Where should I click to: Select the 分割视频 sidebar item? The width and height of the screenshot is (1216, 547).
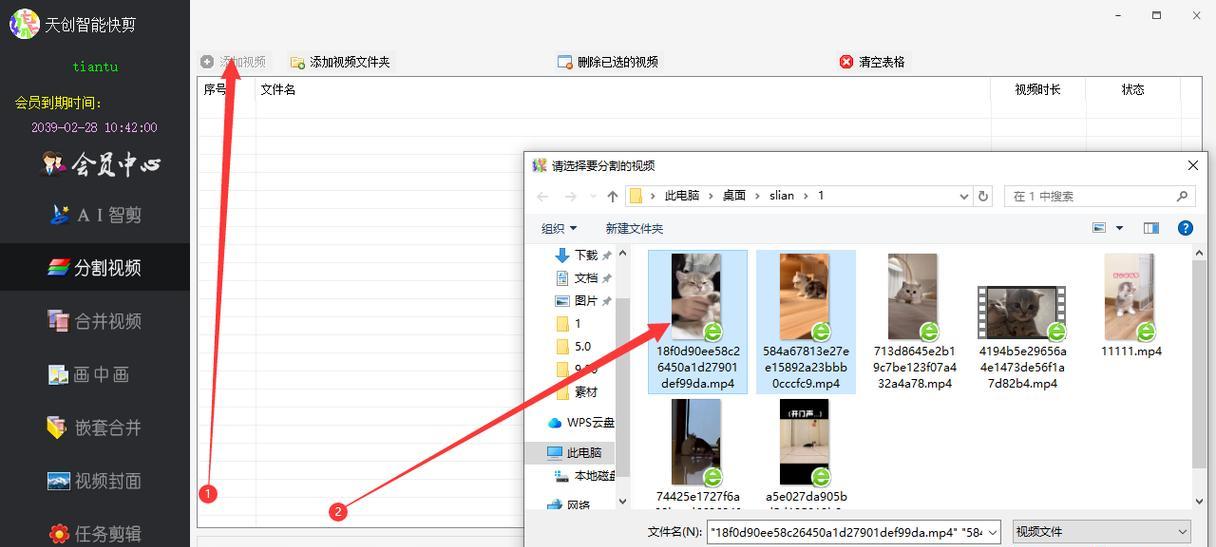coord(95,268)
